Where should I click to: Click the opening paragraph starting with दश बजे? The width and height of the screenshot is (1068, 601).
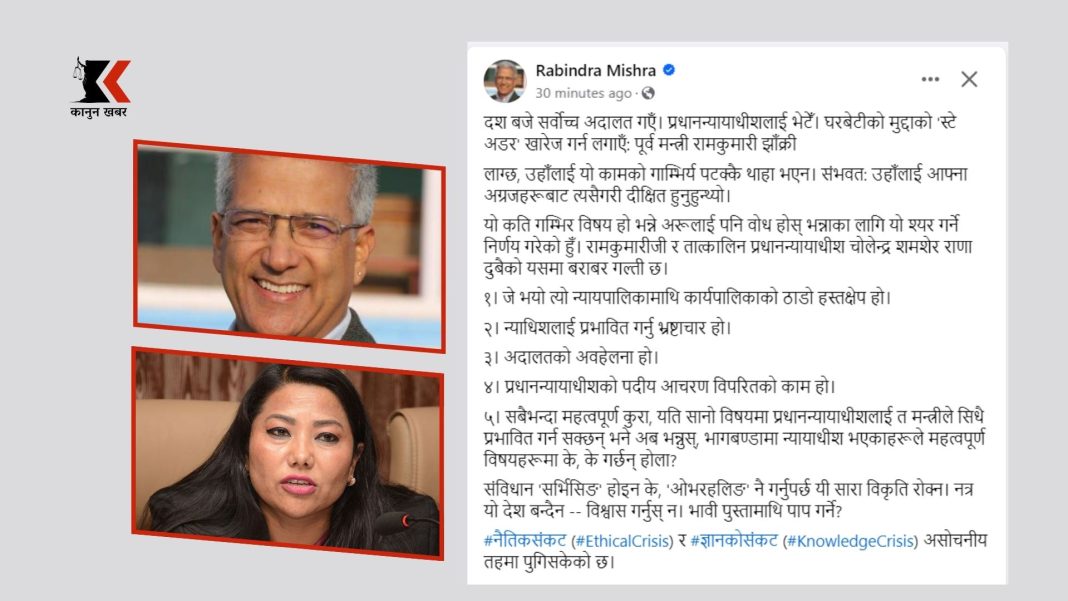click(x=720, y=134)
